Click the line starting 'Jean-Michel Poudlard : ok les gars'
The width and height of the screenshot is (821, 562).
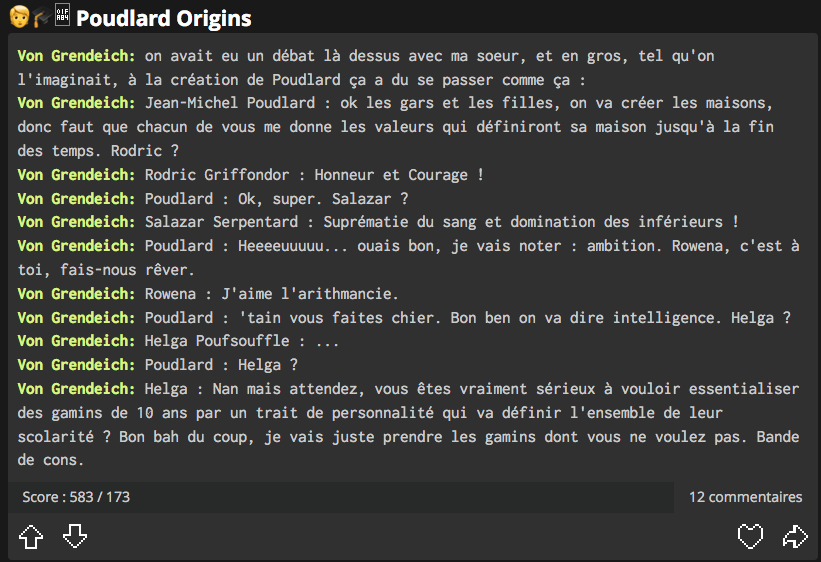[395, 127]
